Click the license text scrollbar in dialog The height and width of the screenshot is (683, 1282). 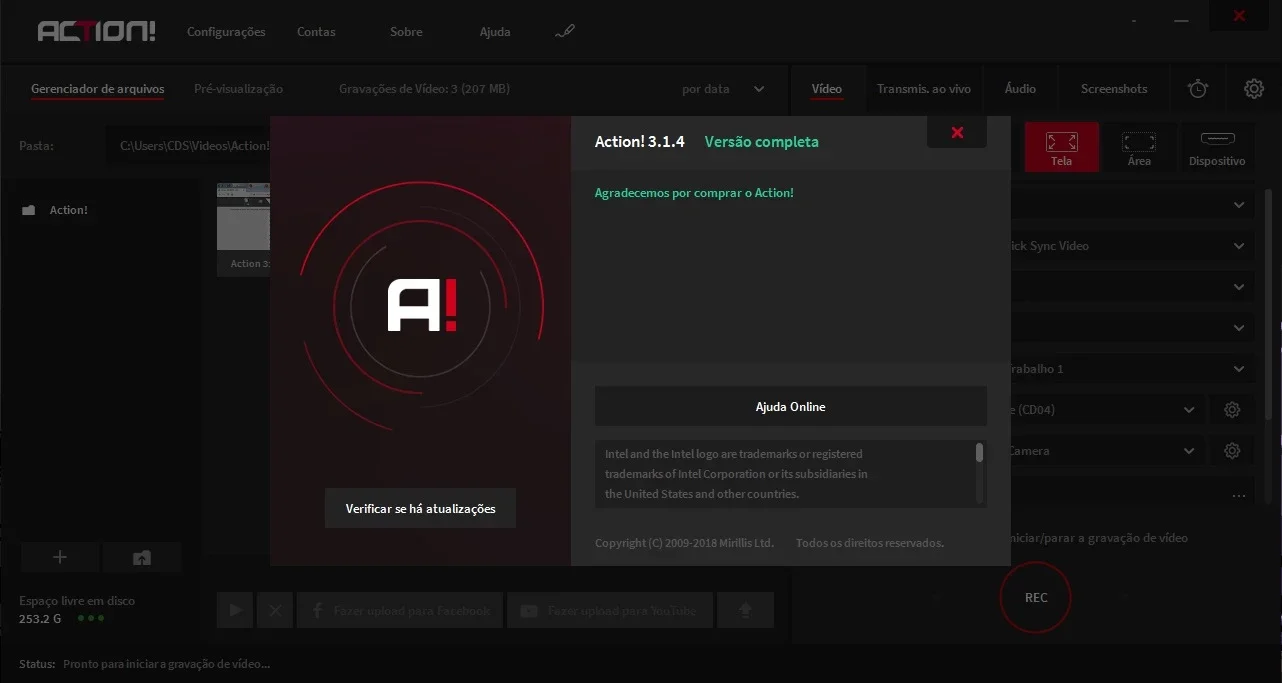coord(979,453)
